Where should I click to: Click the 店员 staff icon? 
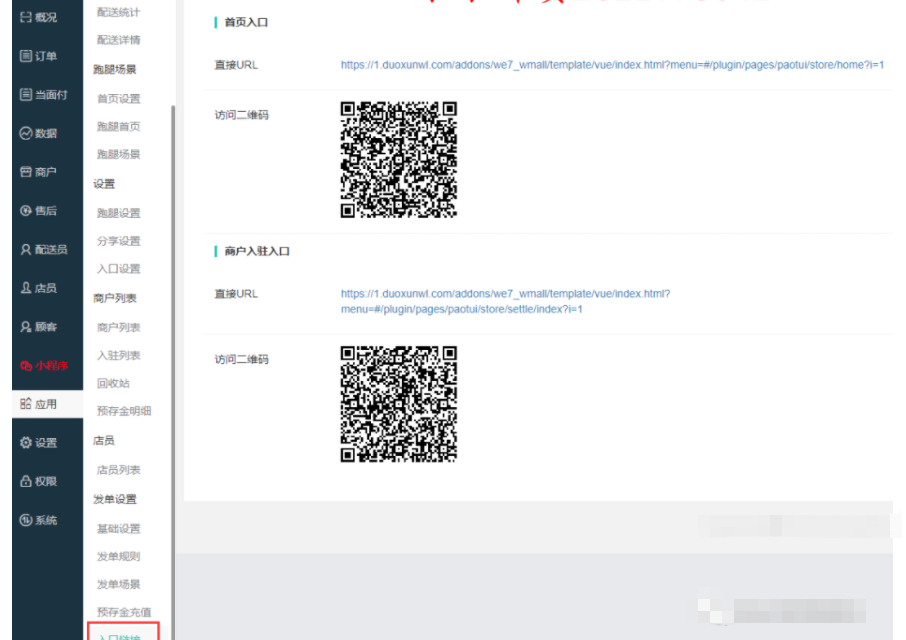[26, 288]
